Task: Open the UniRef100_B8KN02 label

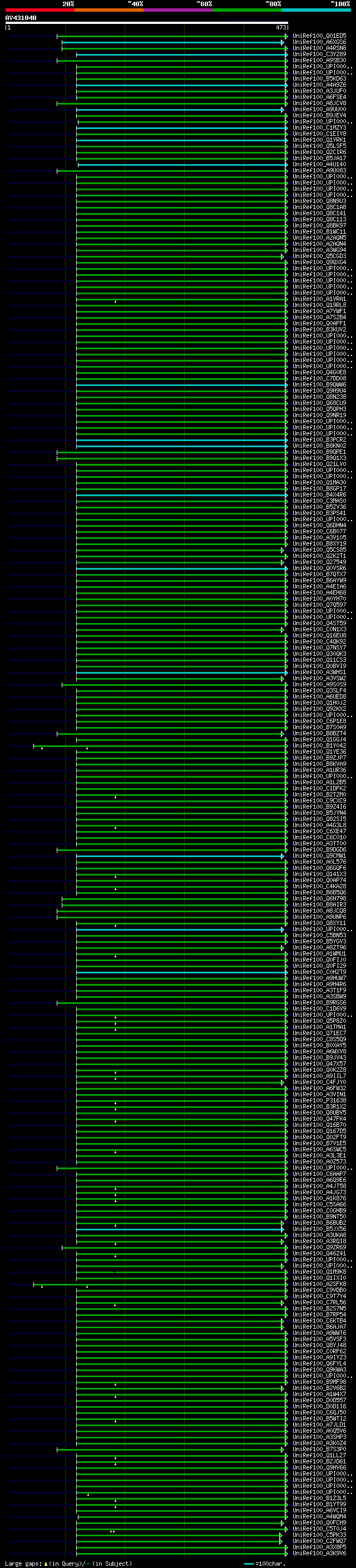Action: tap(319, 446)
